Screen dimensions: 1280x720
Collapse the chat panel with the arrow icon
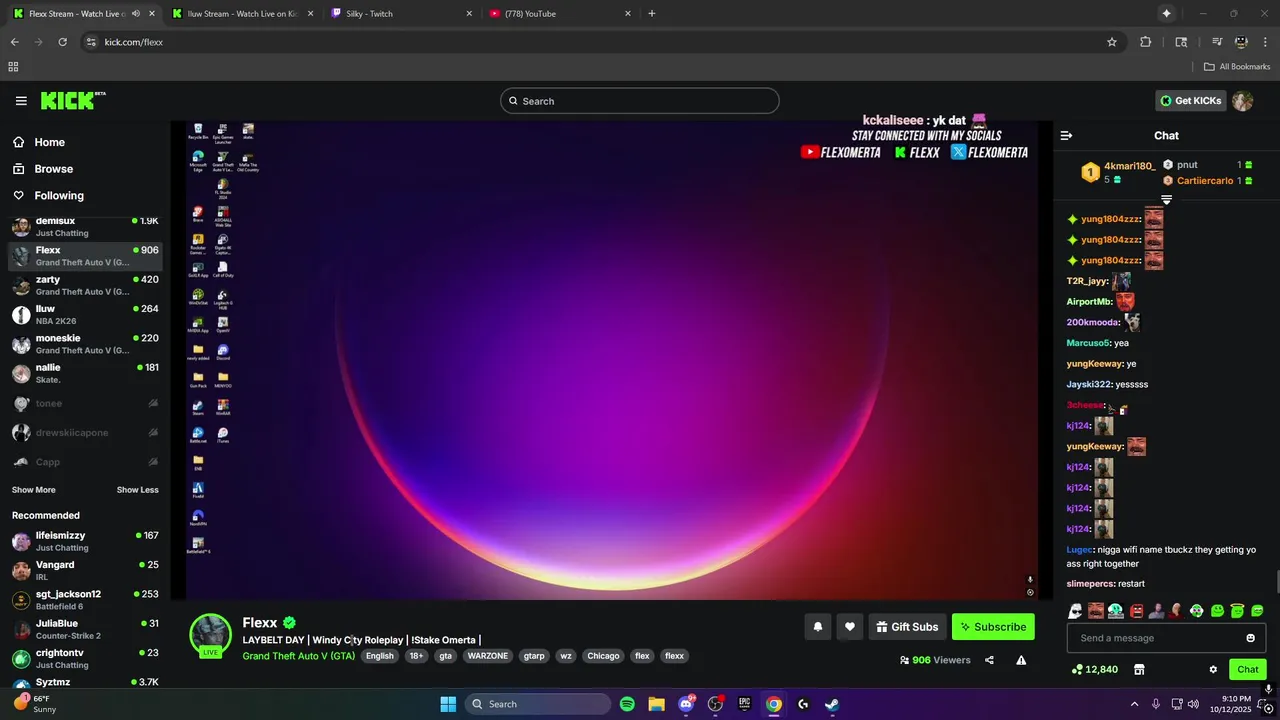pos(1066,135)
